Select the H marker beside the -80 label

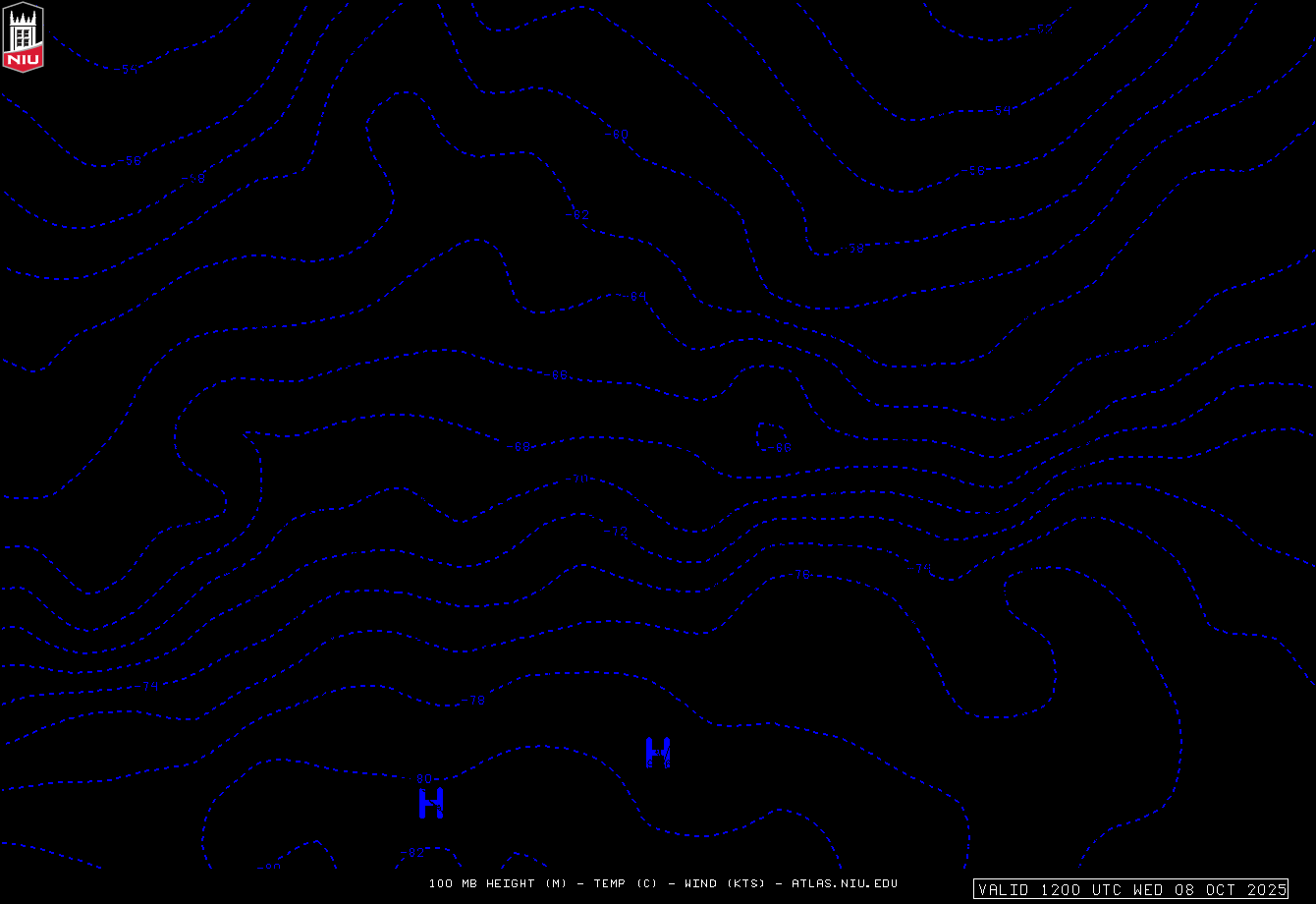(432, 803)
